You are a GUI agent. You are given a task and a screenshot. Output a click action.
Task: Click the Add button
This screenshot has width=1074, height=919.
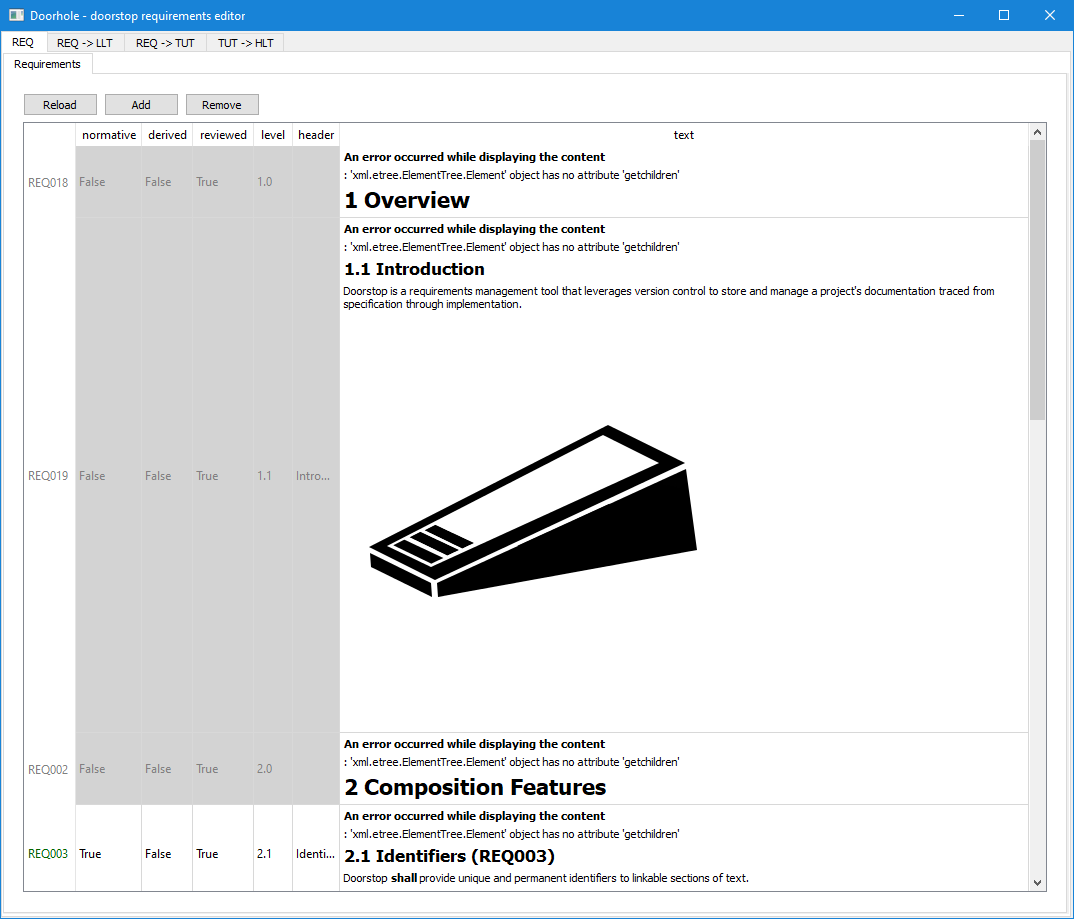140,104
